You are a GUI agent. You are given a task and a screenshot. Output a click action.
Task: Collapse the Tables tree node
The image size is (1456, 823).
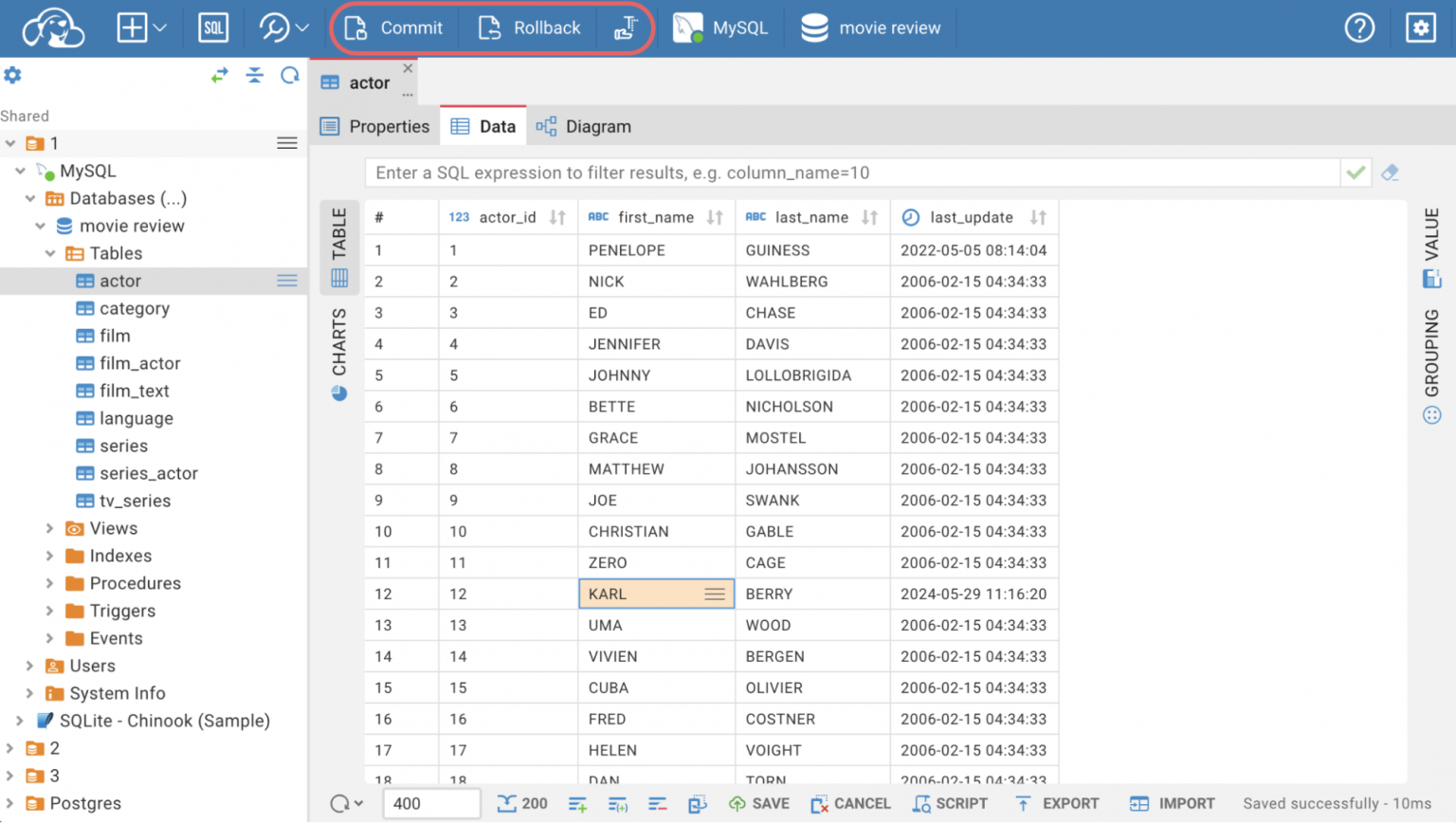click(50, 252)
